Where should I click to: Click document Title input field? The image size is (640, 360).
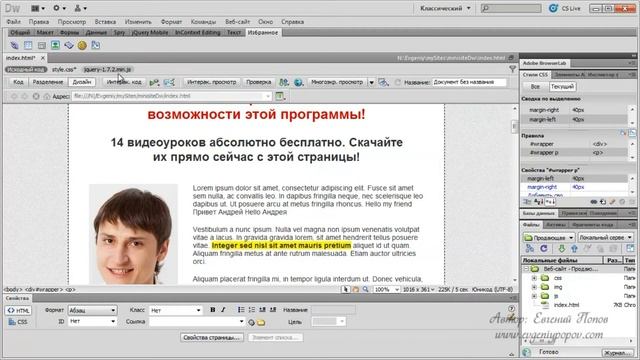[x=469, y=82]
